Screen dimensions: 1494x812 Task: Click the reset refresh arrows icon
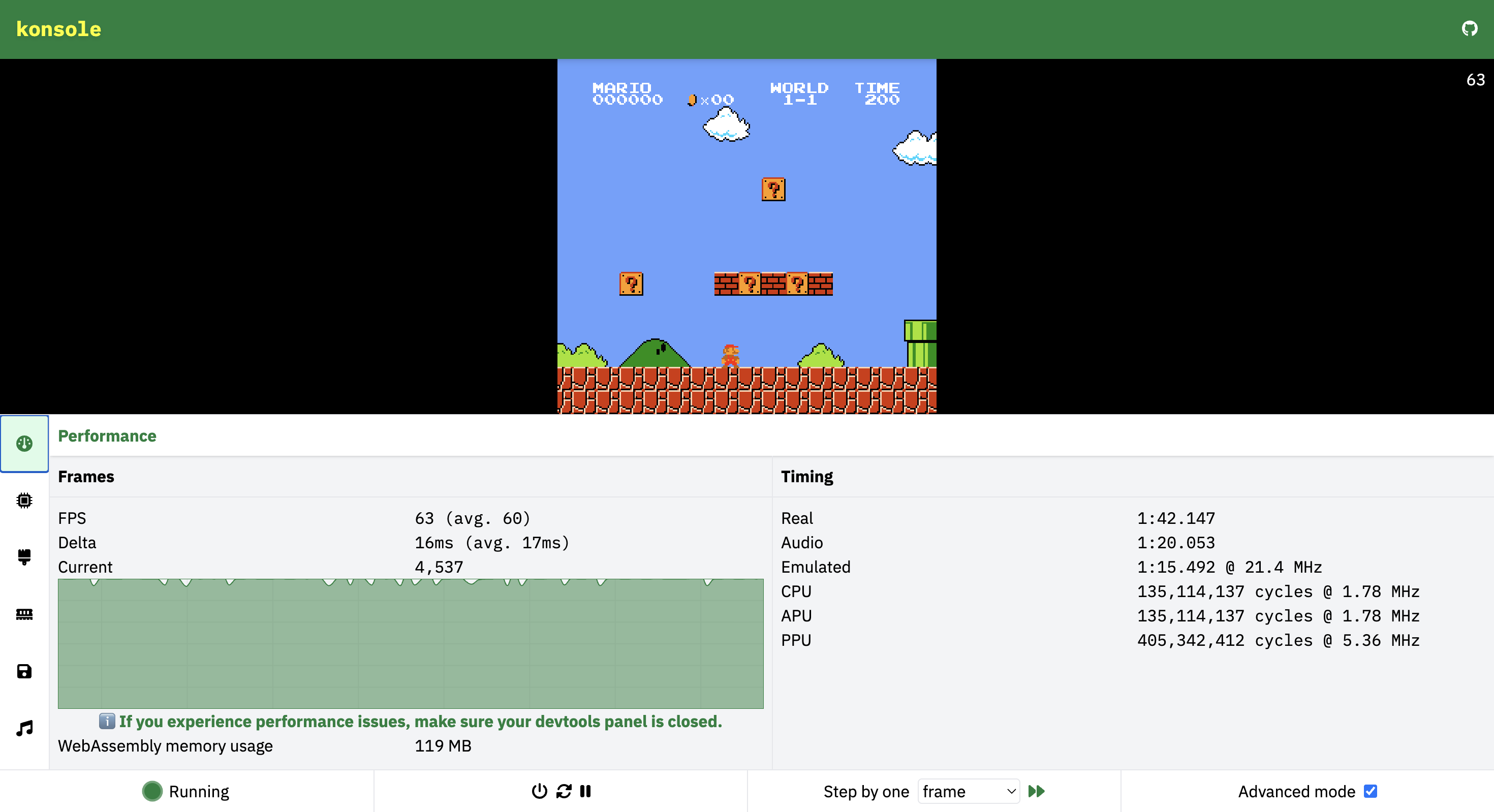point(564,791)
